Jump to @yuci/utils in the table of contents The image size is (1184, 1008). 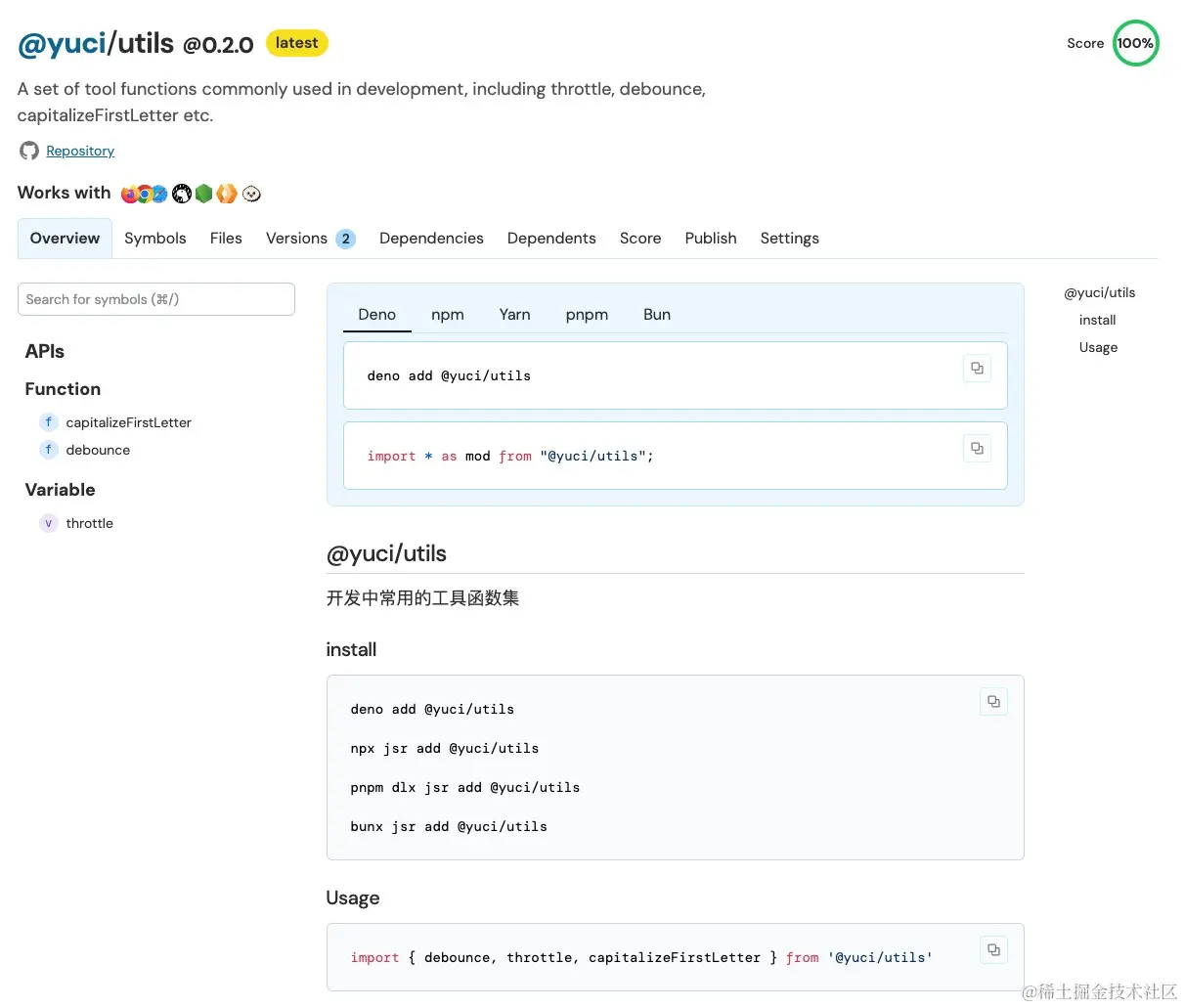[x=1100, y=292]
